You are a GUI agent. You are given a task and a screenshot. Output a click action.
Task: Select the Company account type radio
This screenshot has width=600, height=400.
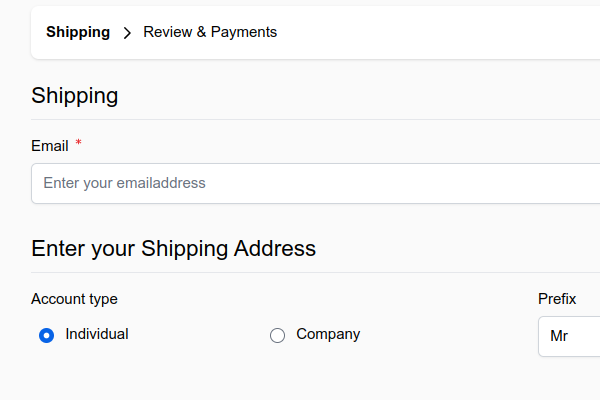[277, 335]
